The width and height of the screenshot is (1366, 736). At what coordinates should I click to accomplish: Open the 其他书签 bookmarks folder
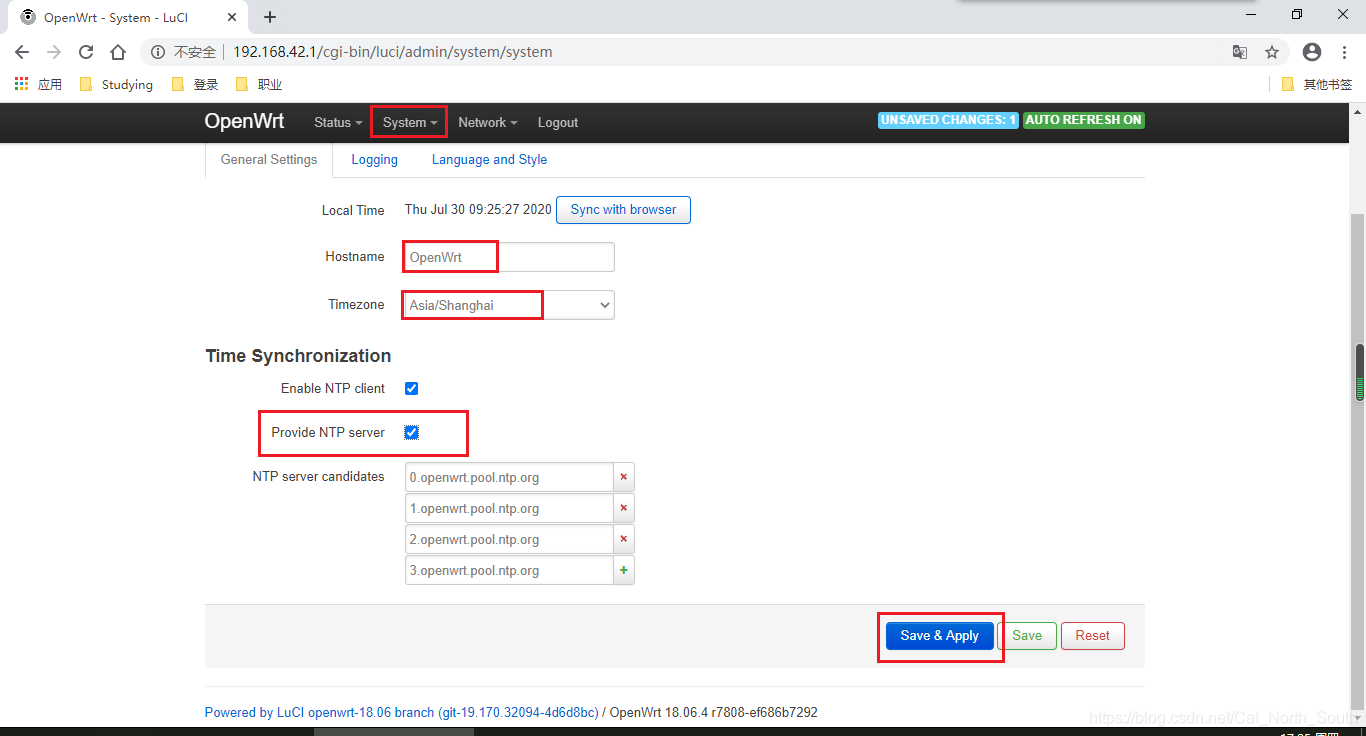pyautogui.click(x=1317, y=85)
